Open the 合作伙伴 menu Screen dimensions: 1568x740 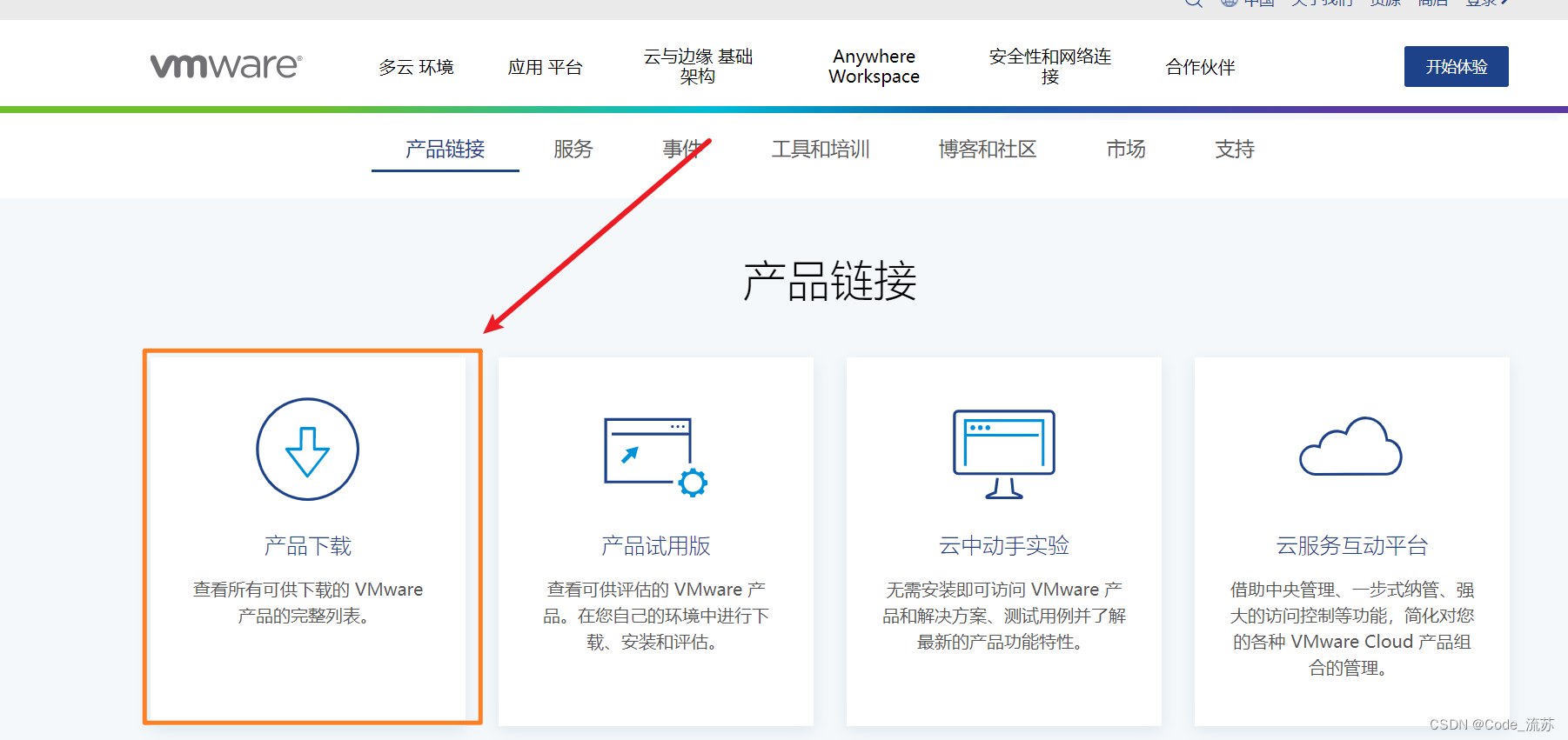point(1200,67)
